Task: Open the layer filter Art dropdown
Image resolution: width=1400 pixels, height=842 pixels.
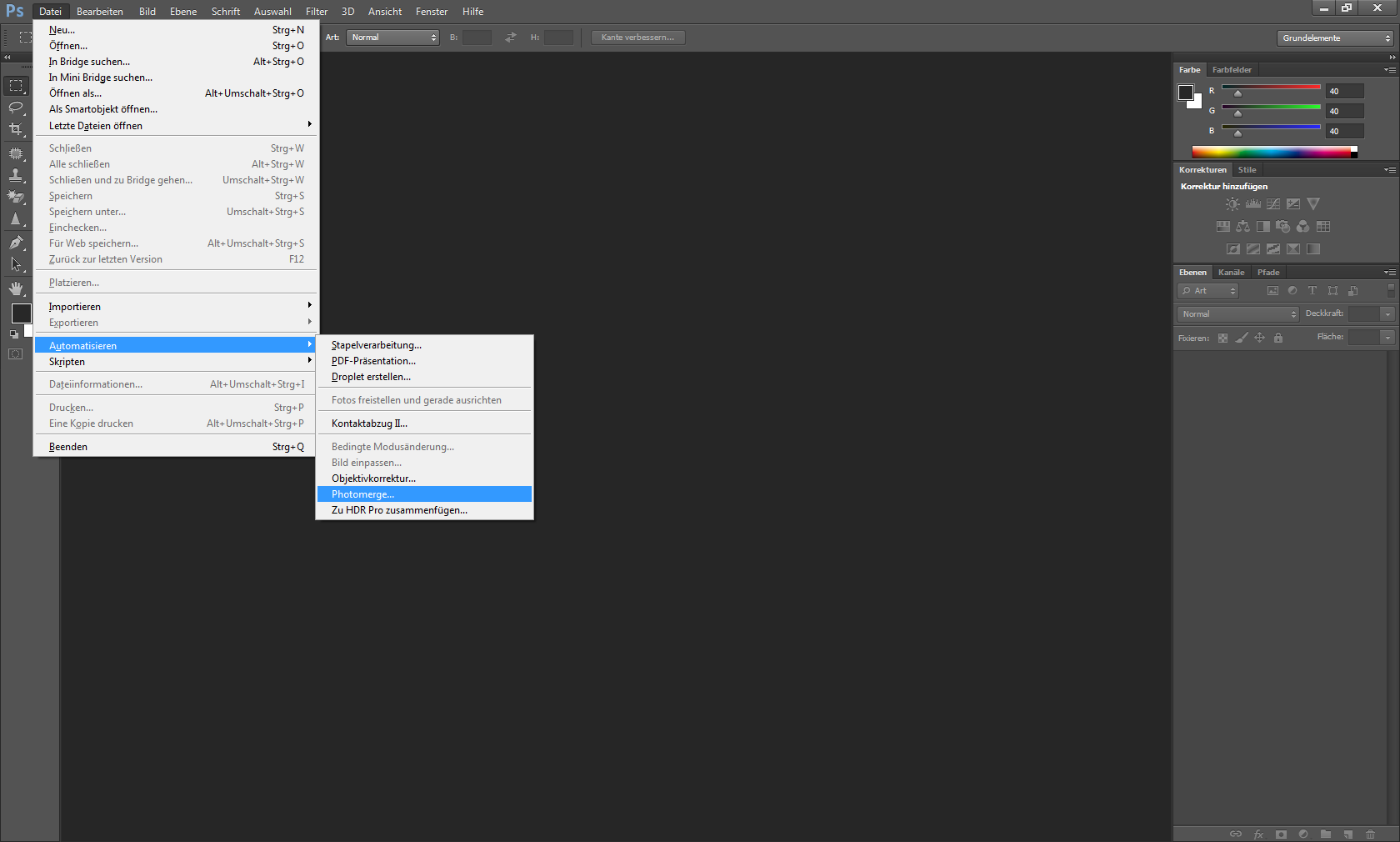Action: tap(1208, 291)
